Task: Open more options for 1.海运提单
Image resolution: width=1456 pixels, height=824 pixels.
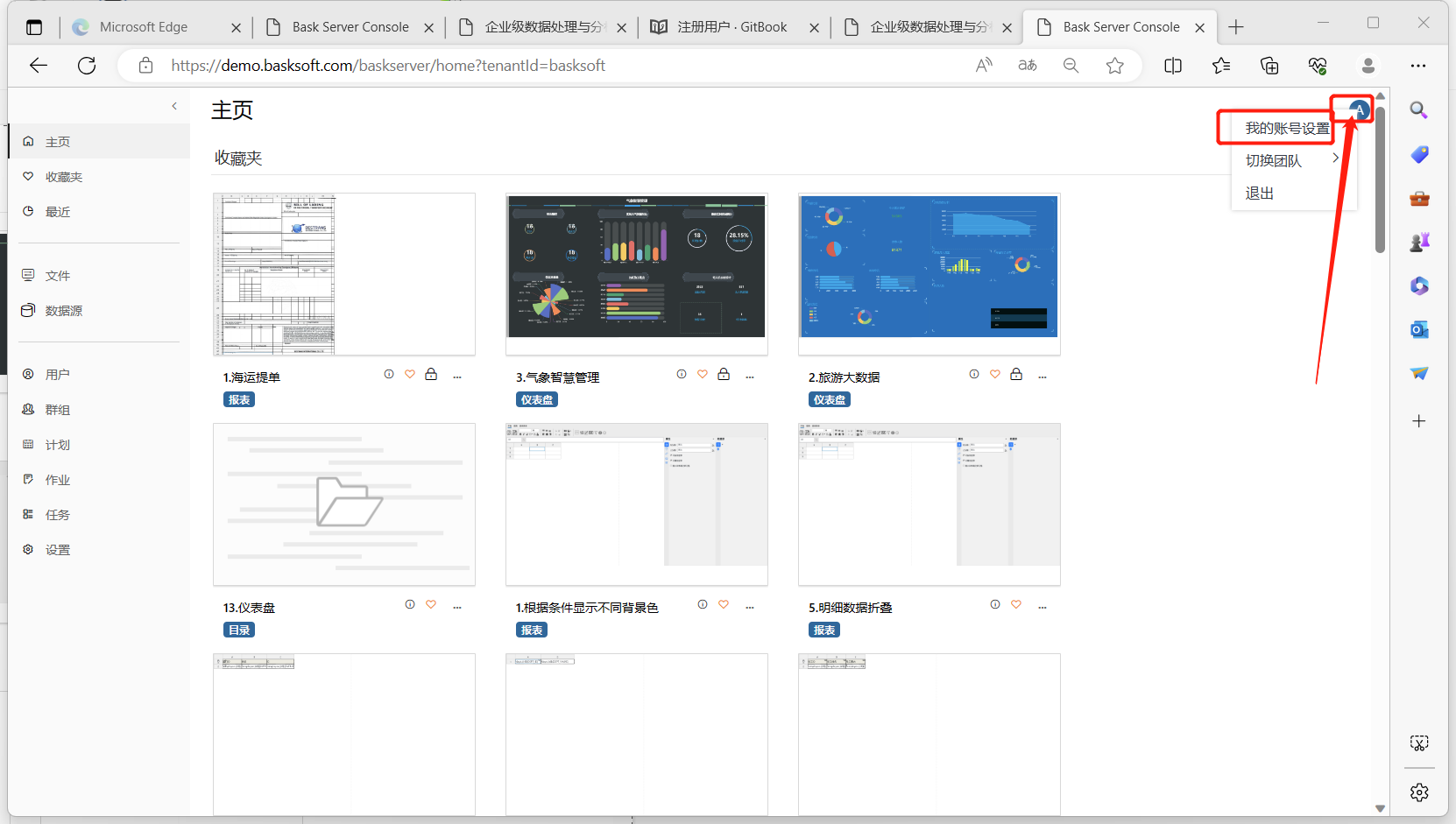Action: click(x=457, y=377)
